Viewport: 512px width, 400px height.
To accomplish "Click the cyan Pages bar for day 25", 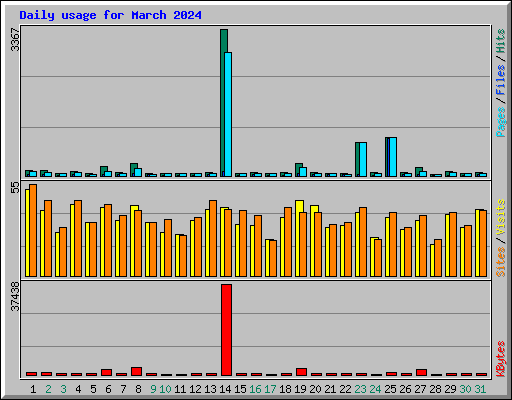I will (393, 157).
